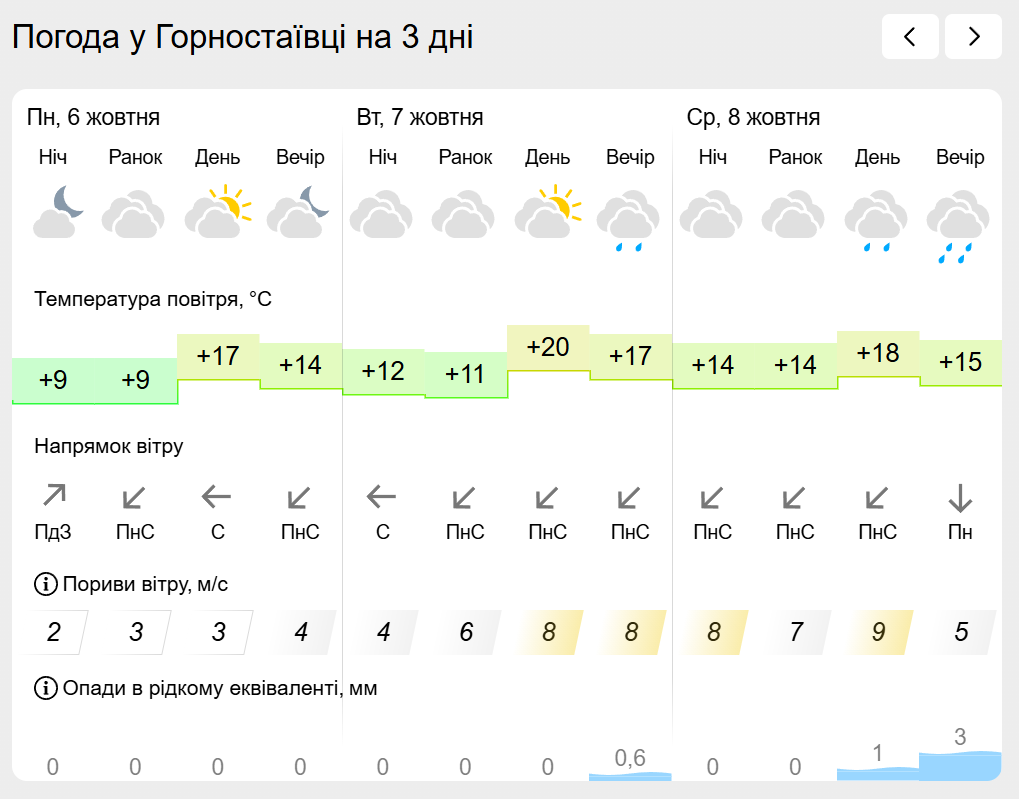The image size is (1019, 799).
Task: Click info icon beside Пориви вітру
Action: coord(45,583)
